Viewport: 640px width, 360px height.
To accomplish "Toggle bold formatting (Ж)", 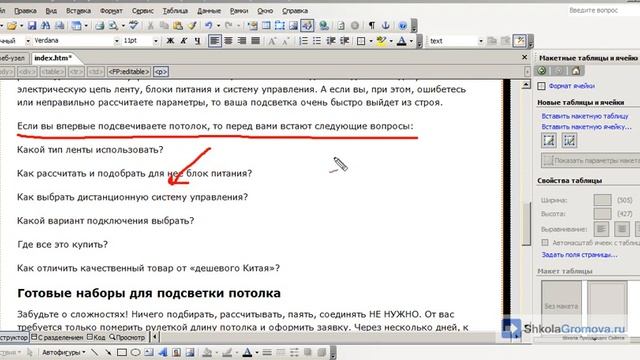I will pos(170,41).
